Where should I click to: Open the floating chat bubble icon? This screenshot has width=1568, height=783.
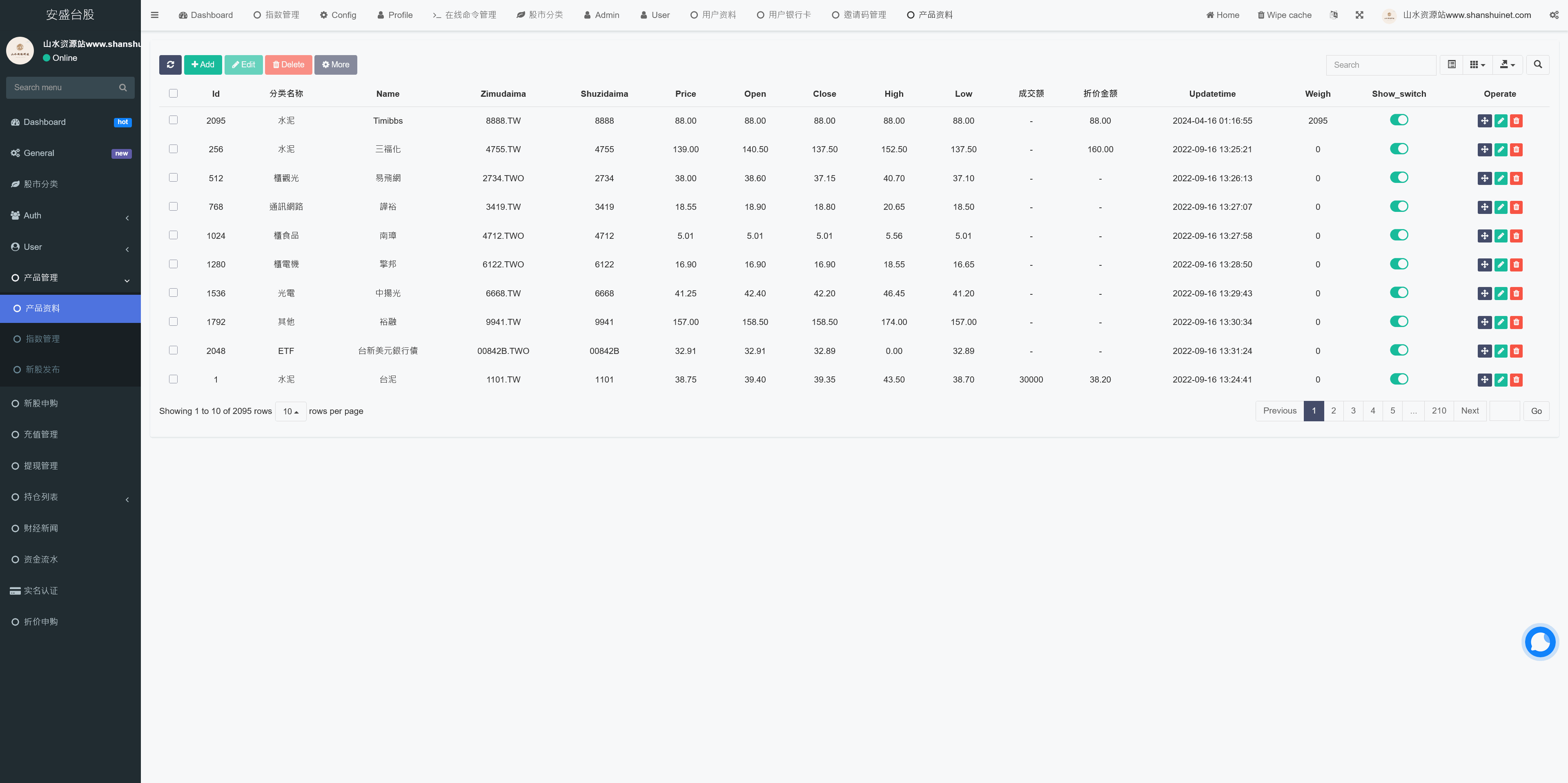coord(1539,642)
